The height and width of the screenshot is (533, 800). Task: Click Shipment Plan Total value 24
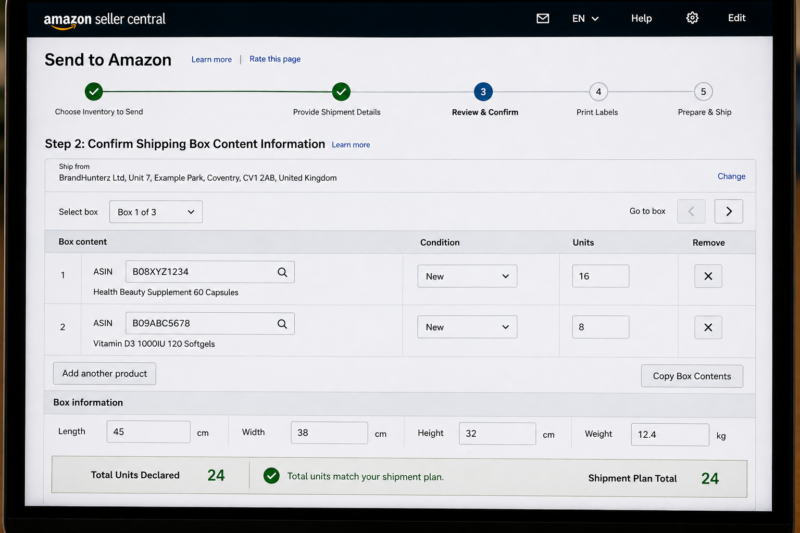(x=710, y=478)
